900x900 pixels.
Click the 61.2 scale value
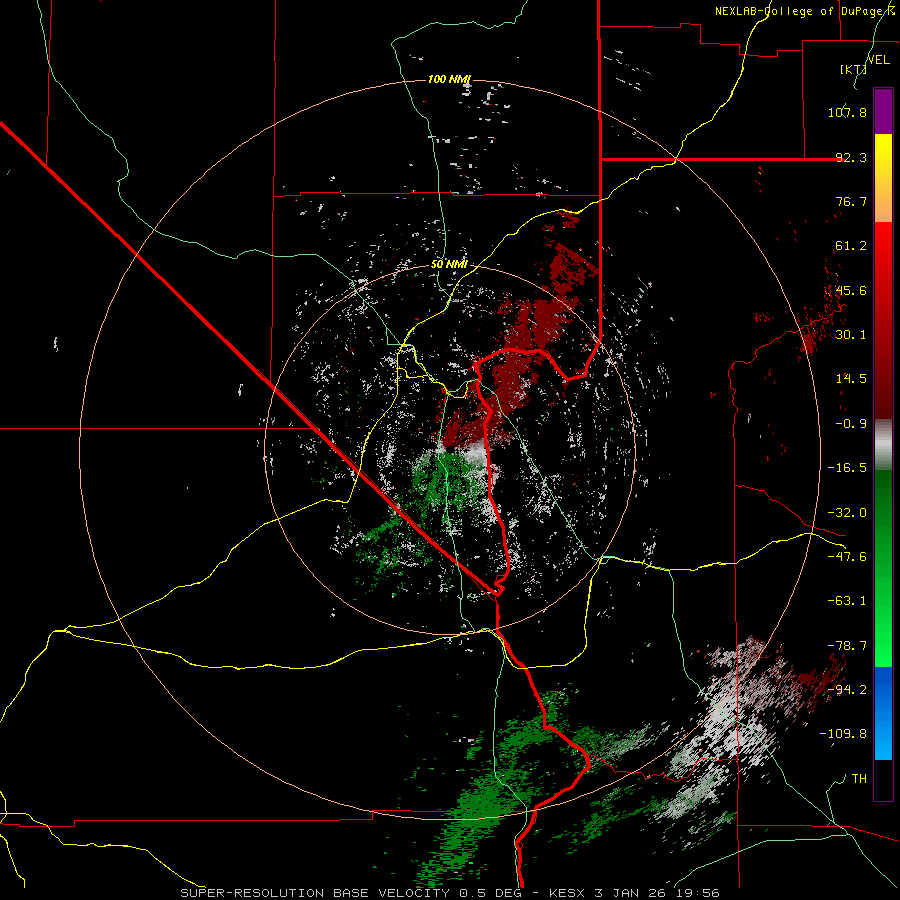click(851, 246)
